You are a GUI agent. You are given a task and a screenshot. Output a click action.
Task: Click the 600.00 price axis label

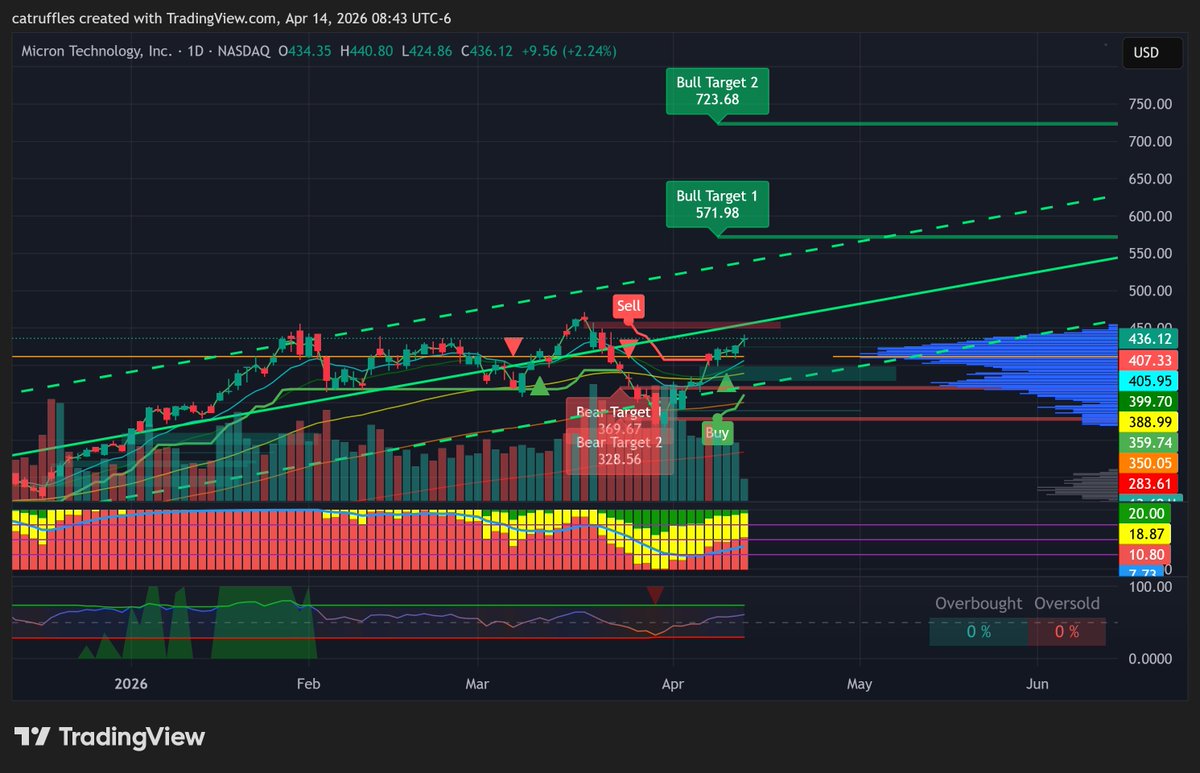pos(1150,216)
